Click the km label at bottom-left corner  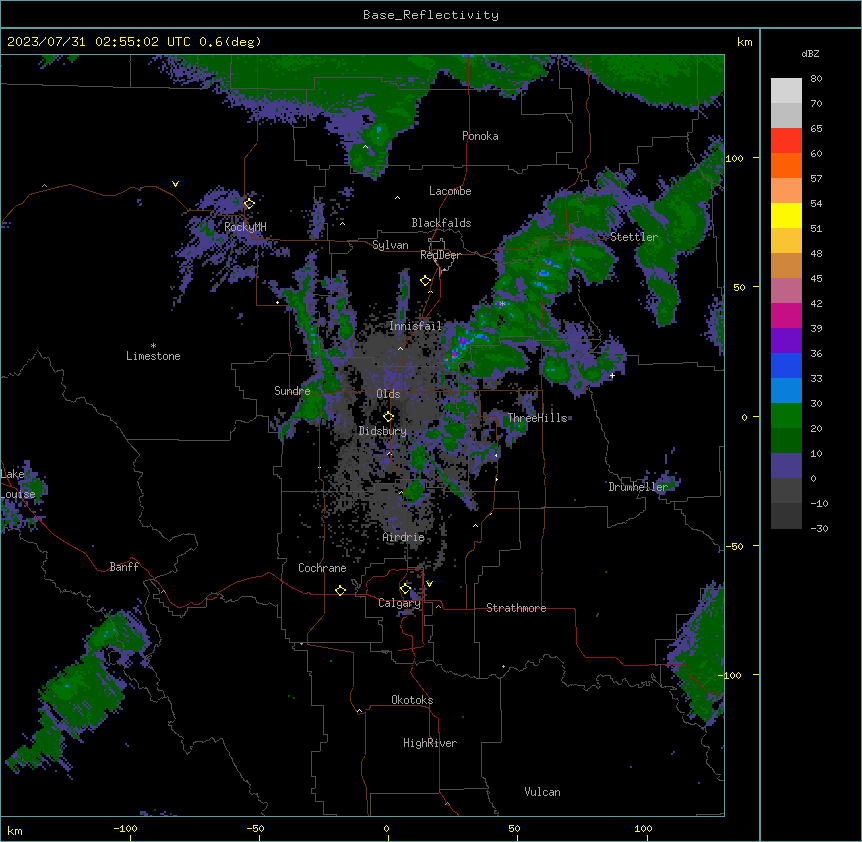click(x=14, y=830)
